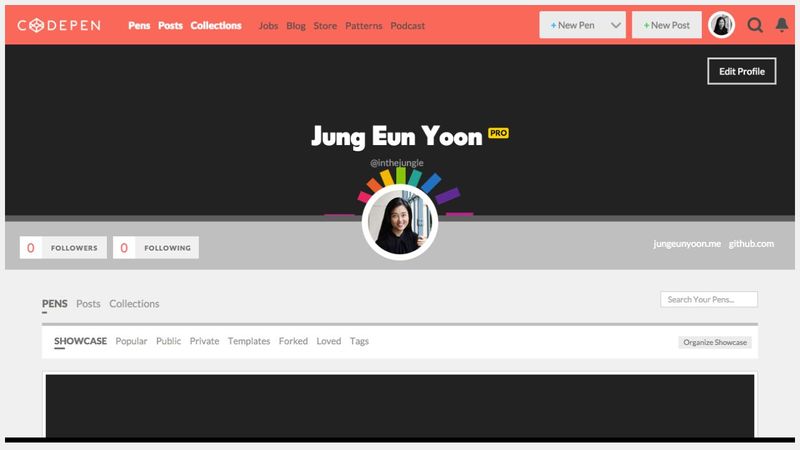Click the New Pen button
Image resolution: width=800 pixels, height=450 pixels.
[573, 25]
